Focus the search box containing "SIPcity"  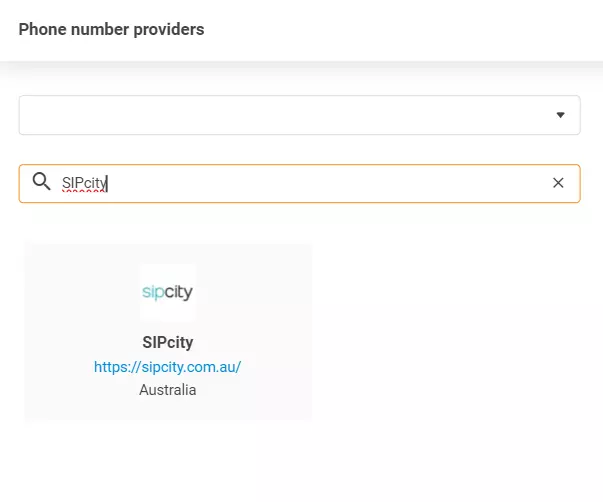coord(300,183)
